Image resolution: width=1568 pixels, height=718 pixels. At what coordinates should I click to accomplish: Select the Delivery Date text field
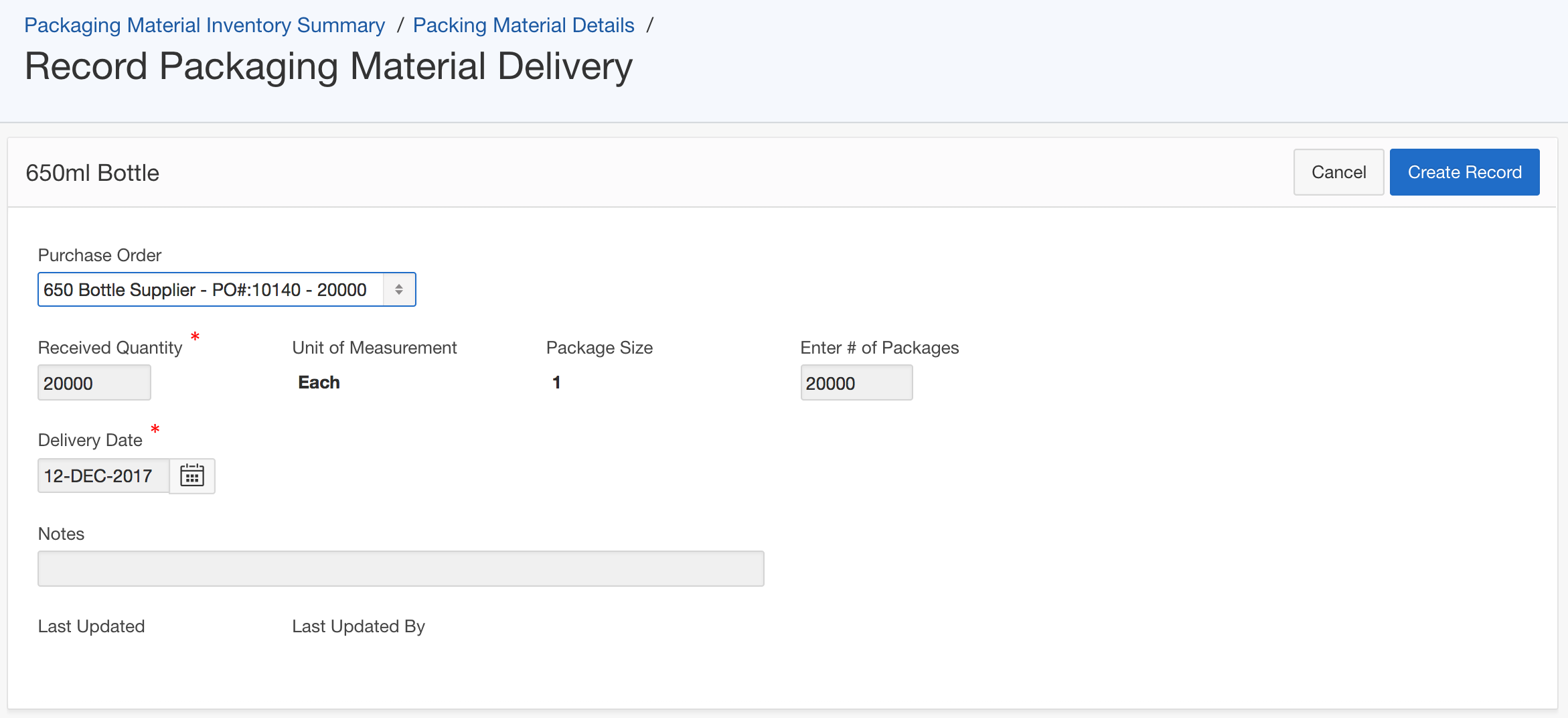coord(104,476)
